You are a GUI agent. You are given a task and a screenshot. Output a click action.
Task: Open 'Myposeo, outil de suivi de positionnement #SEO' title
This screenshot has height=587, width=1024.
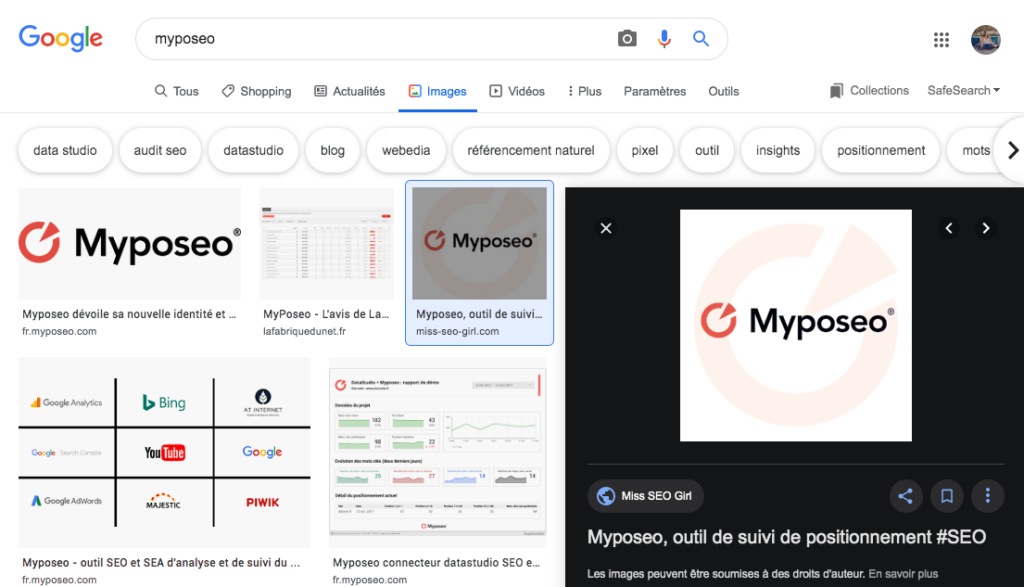coord(786,537)
